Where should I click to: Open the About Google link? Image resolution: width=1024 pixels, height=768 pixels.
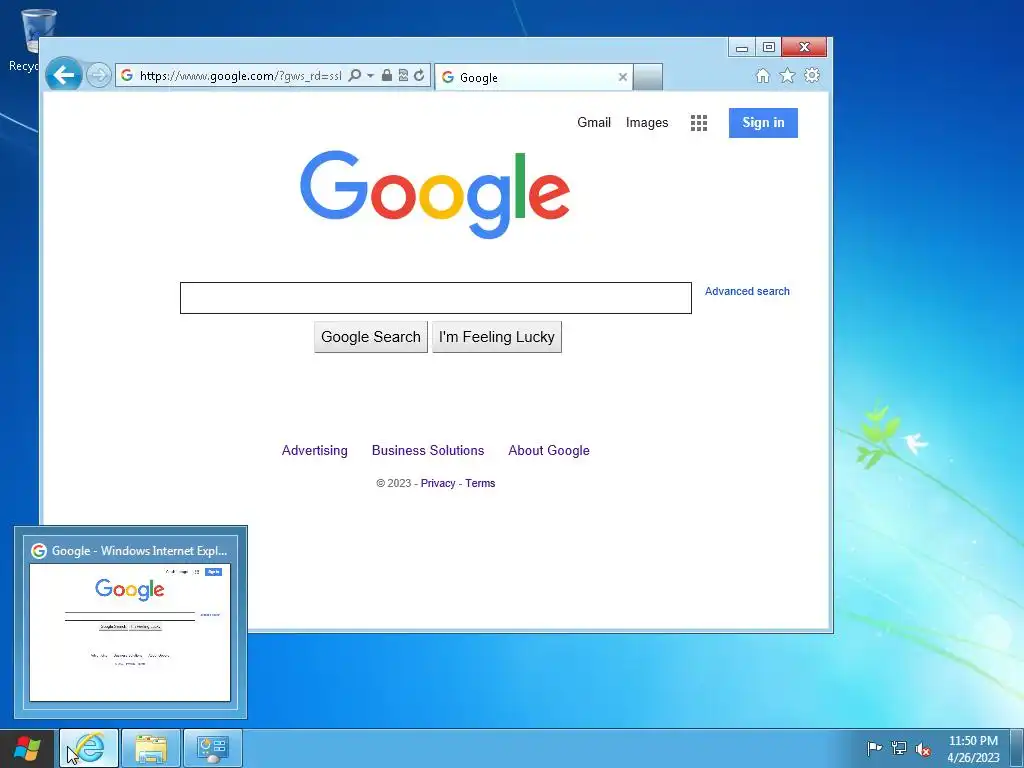point(549,451)
